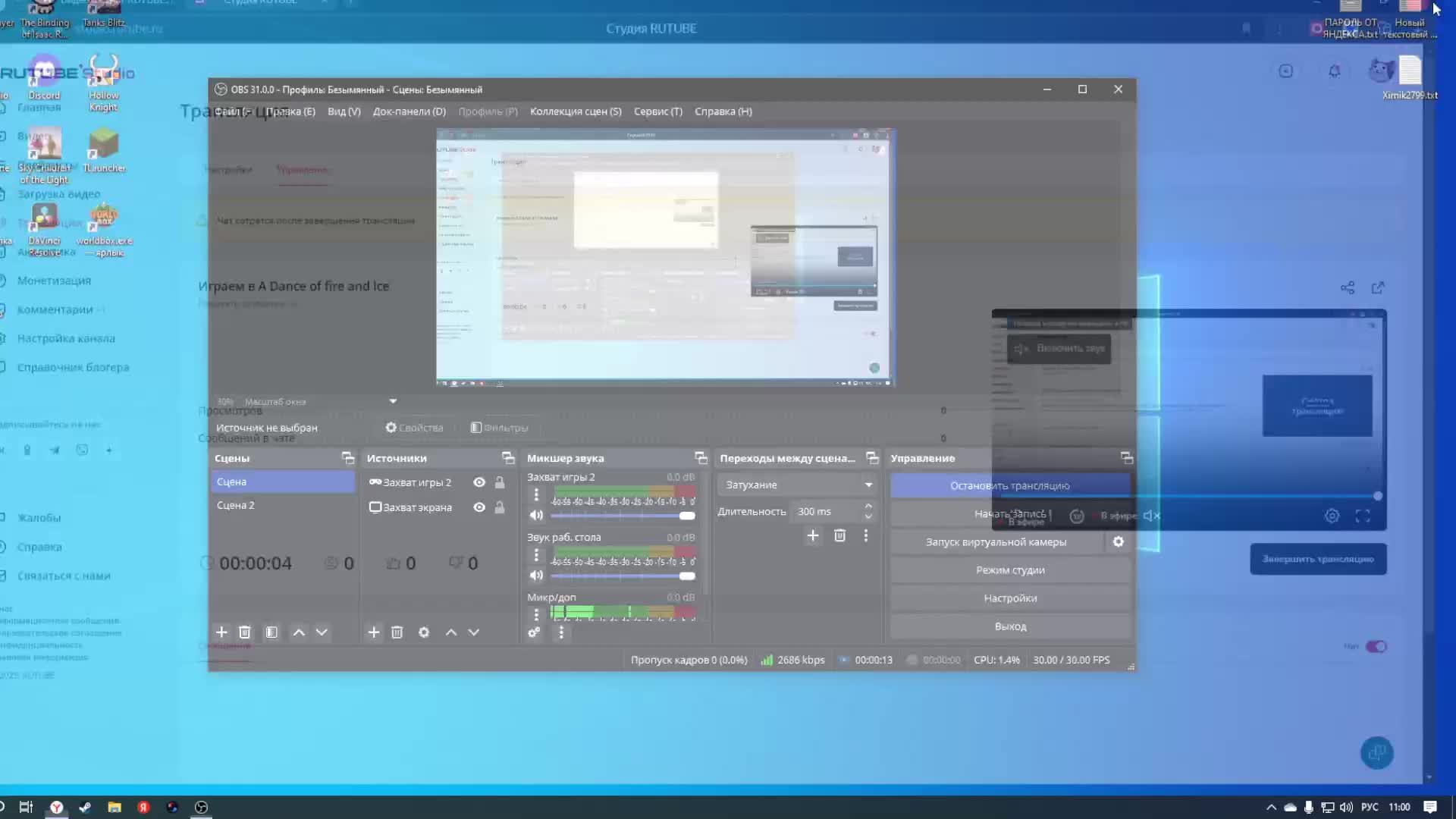Open source properties gear in Источники panel
Image resolution: width=1456 pixels, height=819 pixels.
pos(424,632)
